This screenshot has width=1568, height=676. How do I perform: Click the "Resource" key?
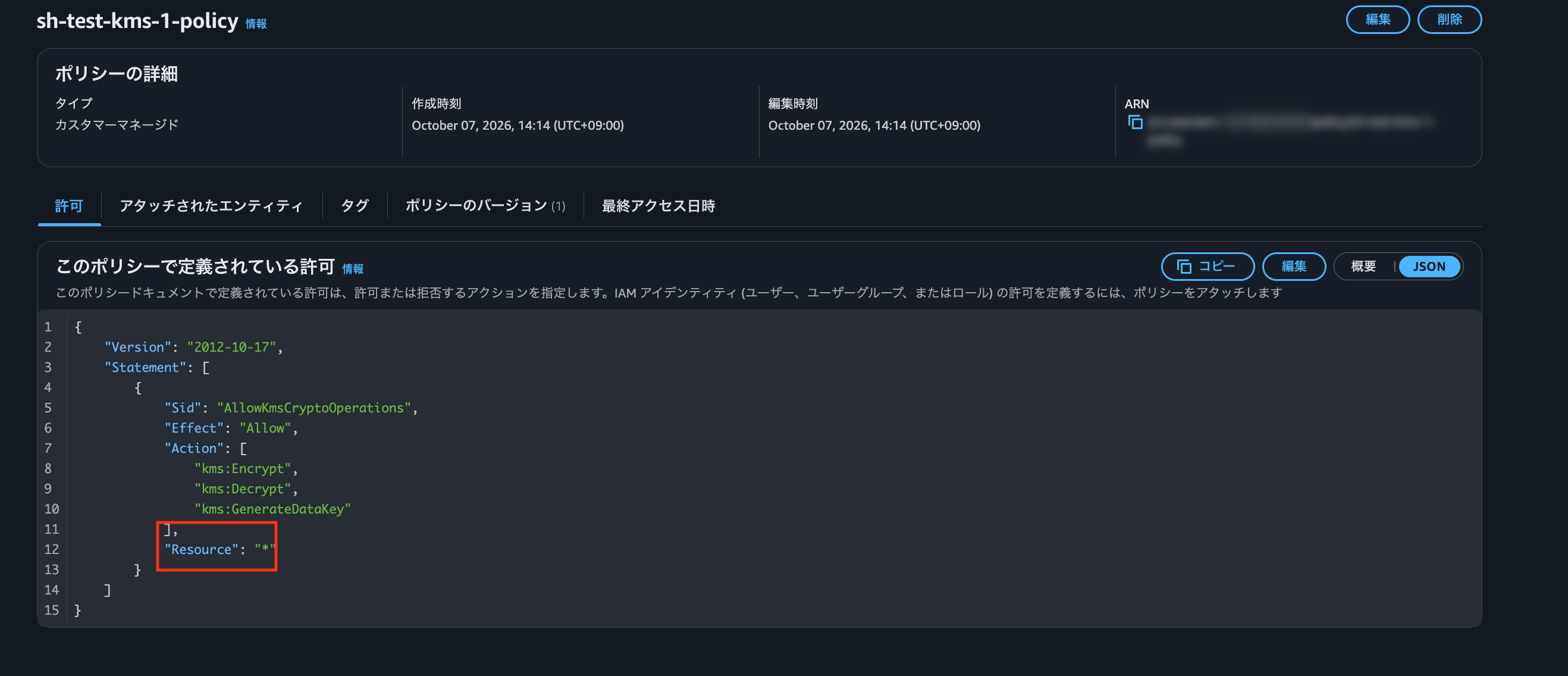(x=202, y=549)
